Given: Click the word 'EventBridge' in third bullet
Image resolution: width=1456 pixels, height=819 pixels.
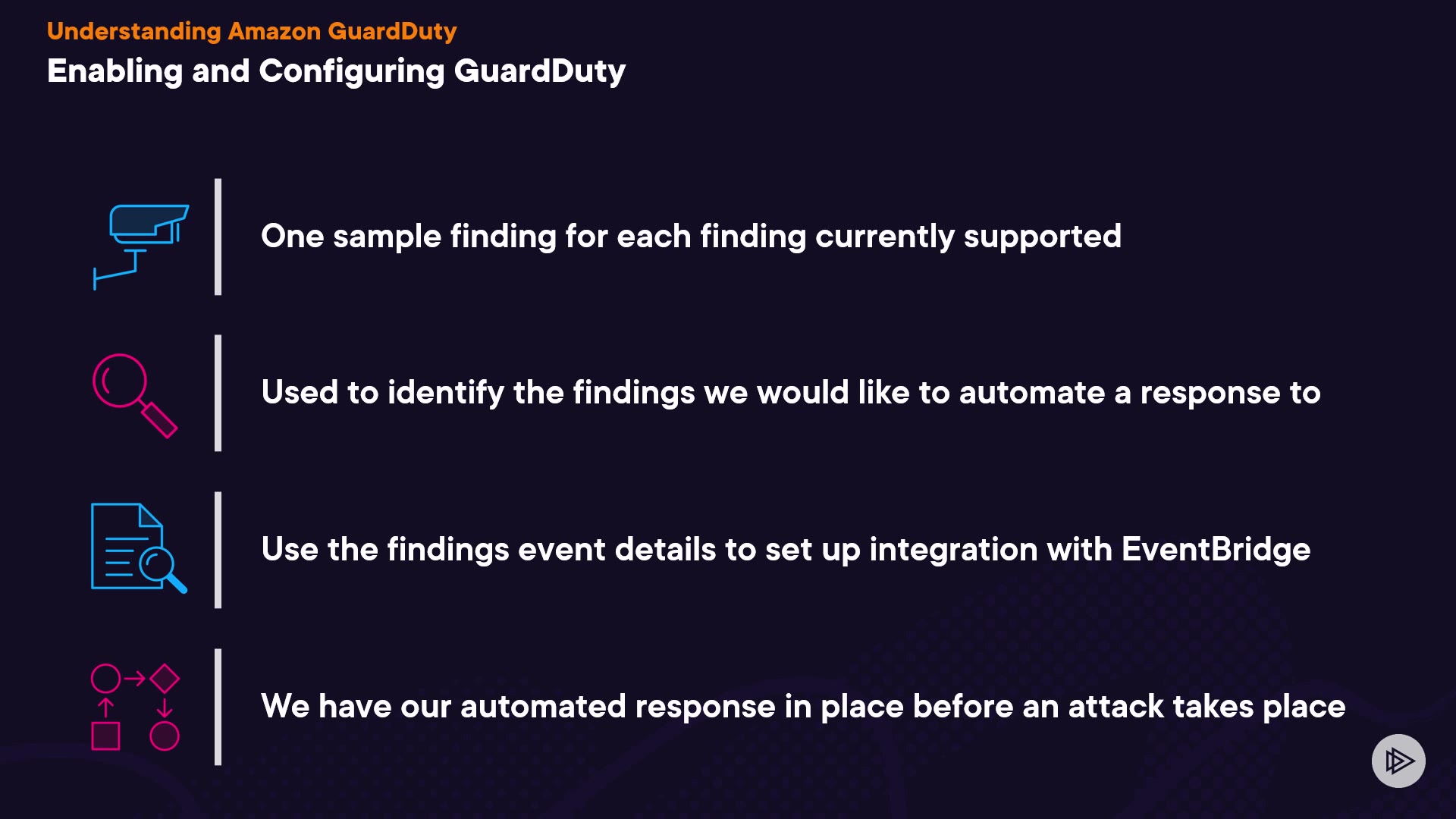Looking at the screenshot, I should (1216, 549).
